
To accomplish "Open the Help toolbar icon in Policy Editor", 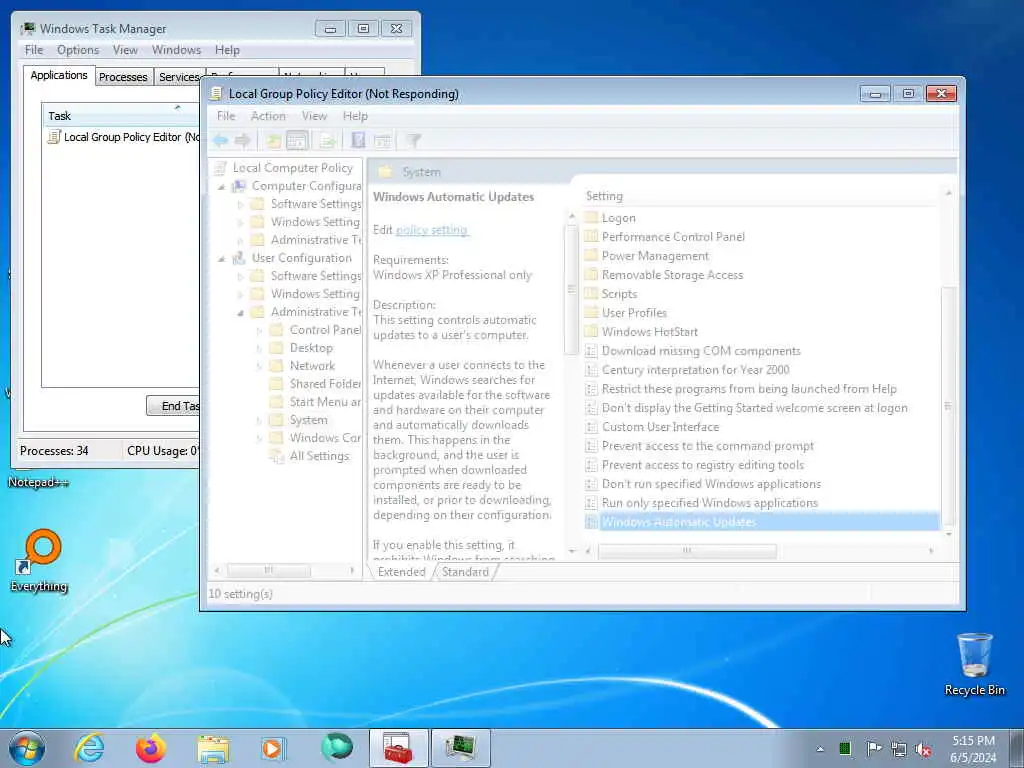I will [x=358, y=140].
